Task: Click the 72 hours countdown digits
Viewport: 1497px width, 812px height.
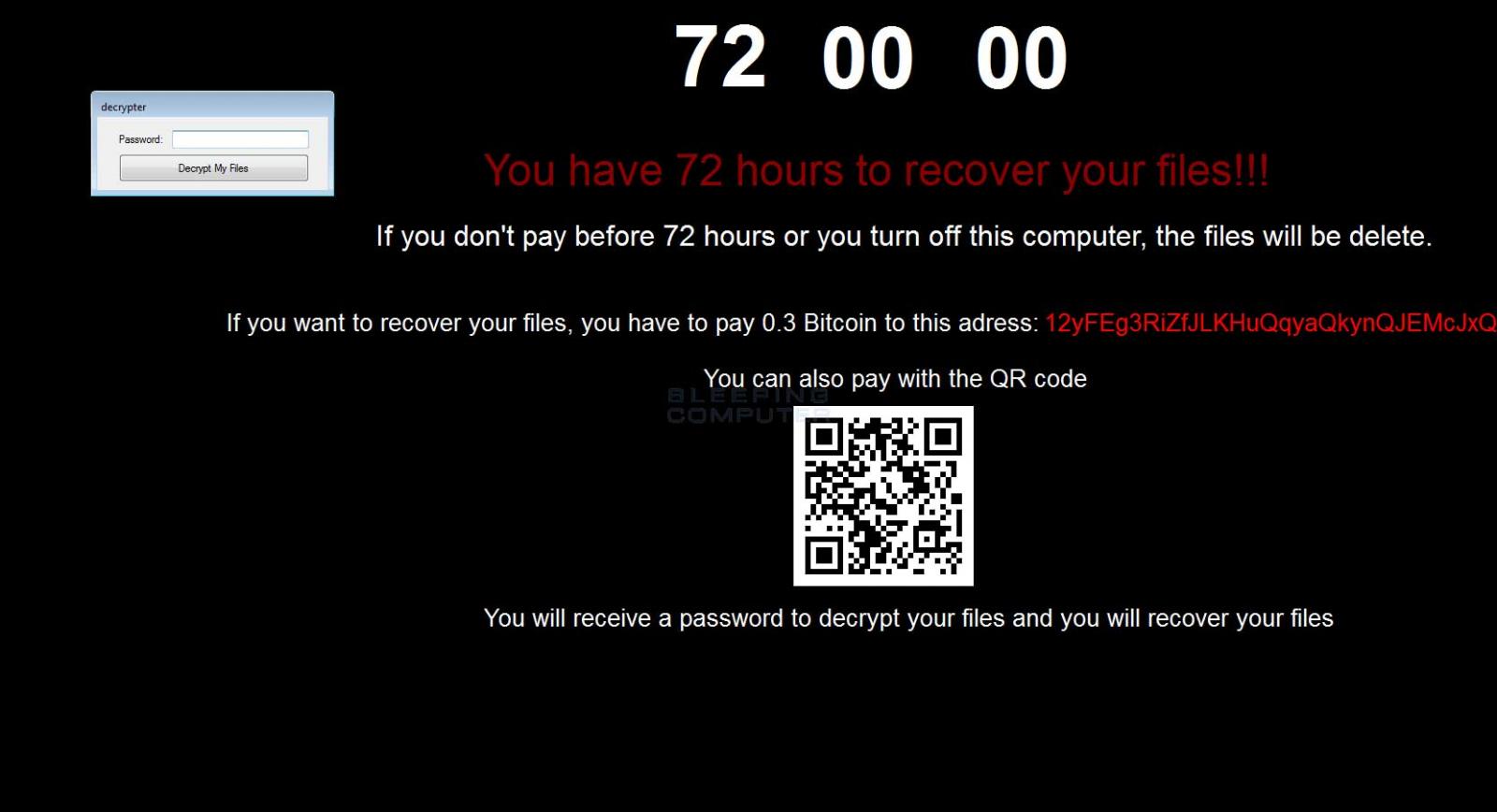Action: pos(720,58)
